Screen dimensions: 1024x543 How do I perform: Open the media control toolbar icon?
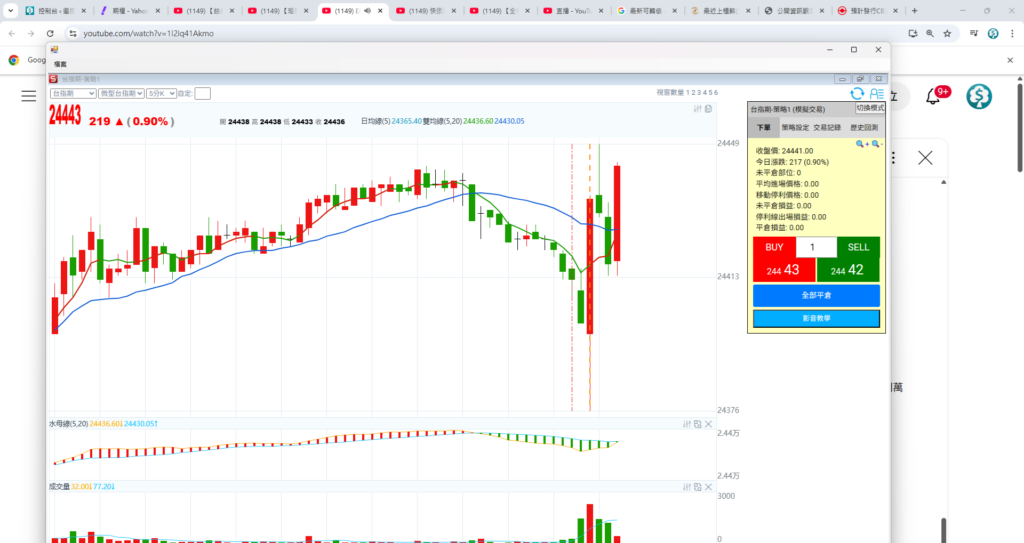974,33
